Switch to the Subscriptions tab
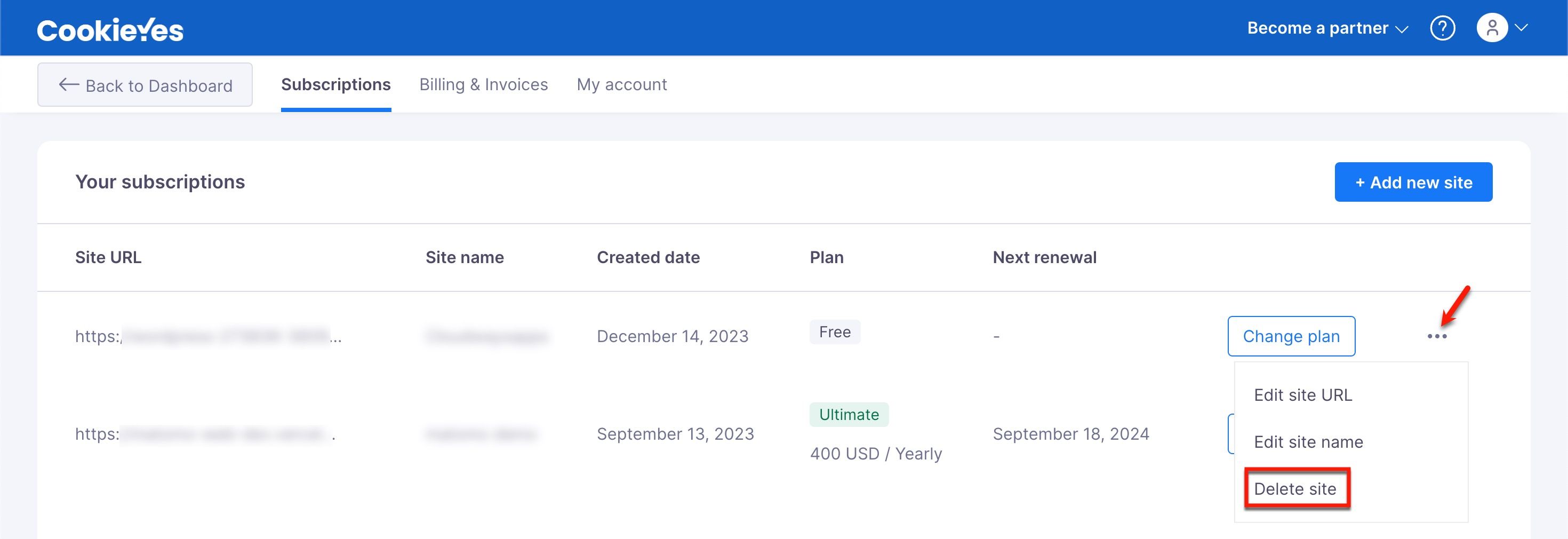This screenshot has height=539, width=1568. pyautogui.click(x=336, y=85)
